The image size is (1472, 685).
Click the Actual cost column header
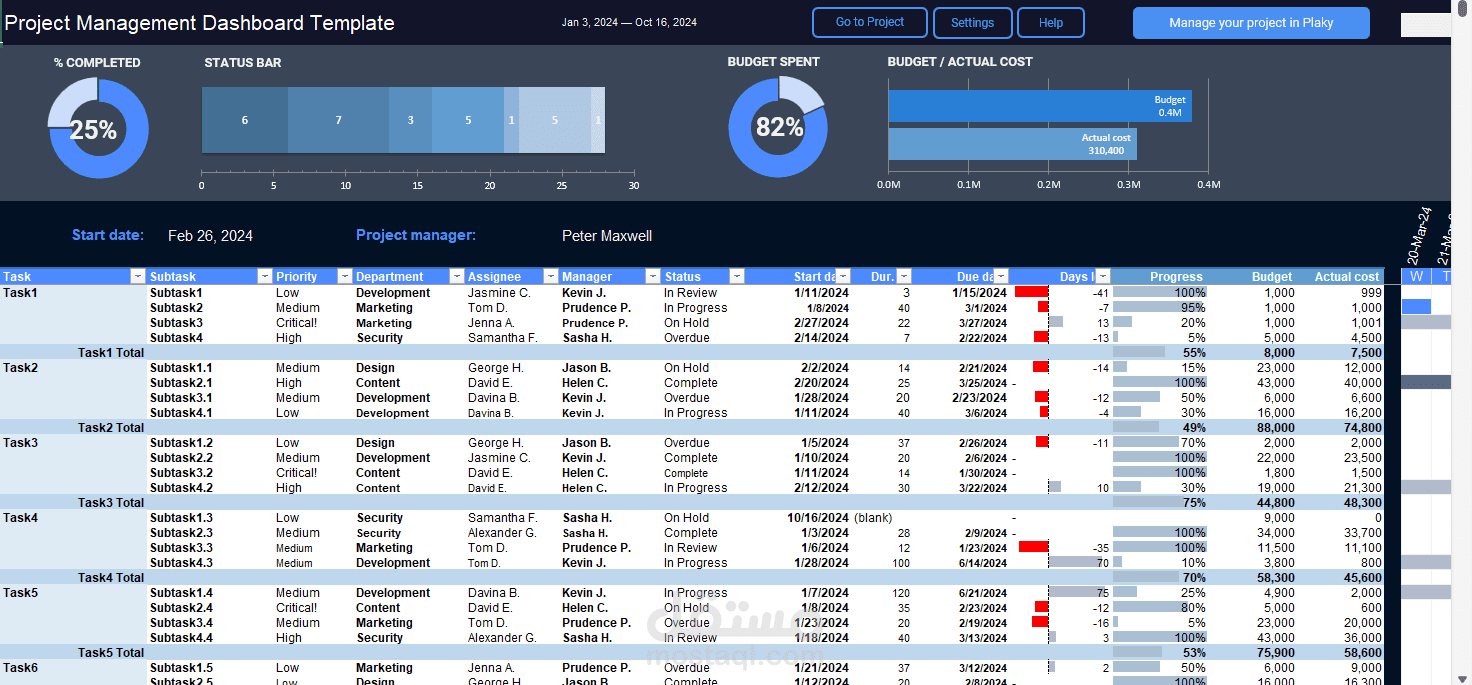click(x=1346, y=277)
